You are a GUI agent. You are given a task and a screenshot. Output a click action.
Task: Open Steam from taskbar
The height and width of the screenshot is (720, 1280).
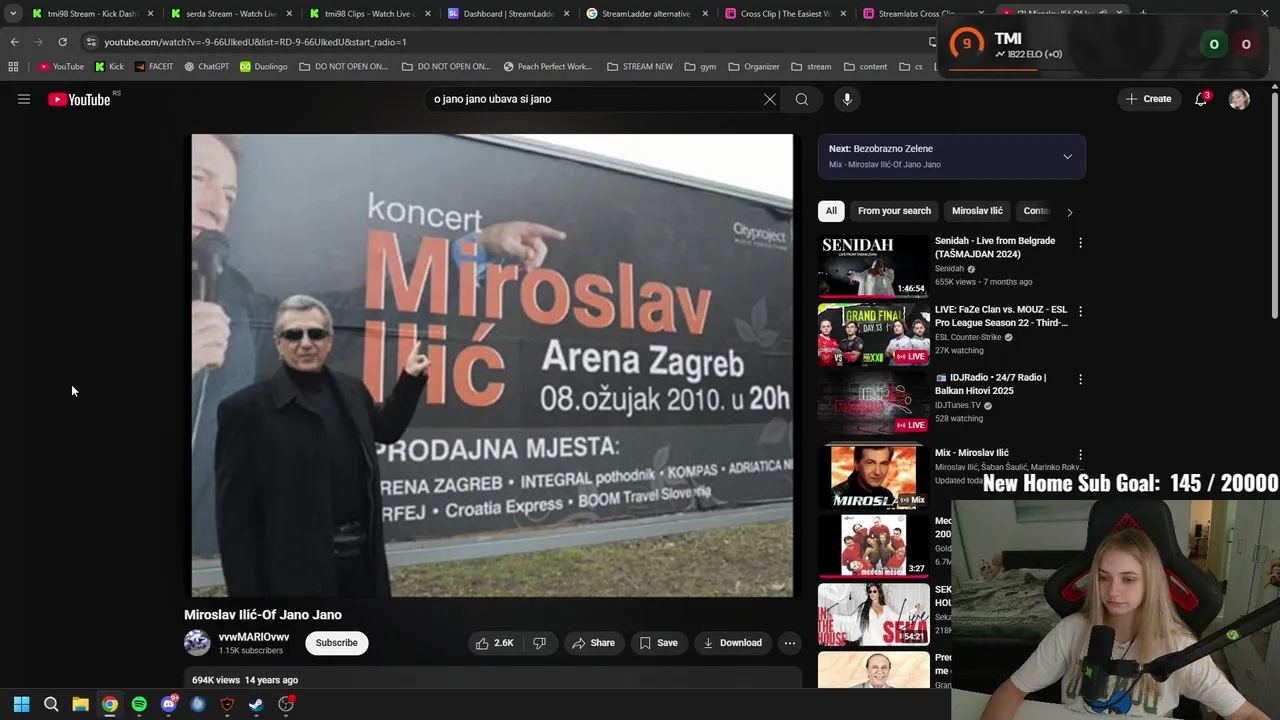point(256,704)
